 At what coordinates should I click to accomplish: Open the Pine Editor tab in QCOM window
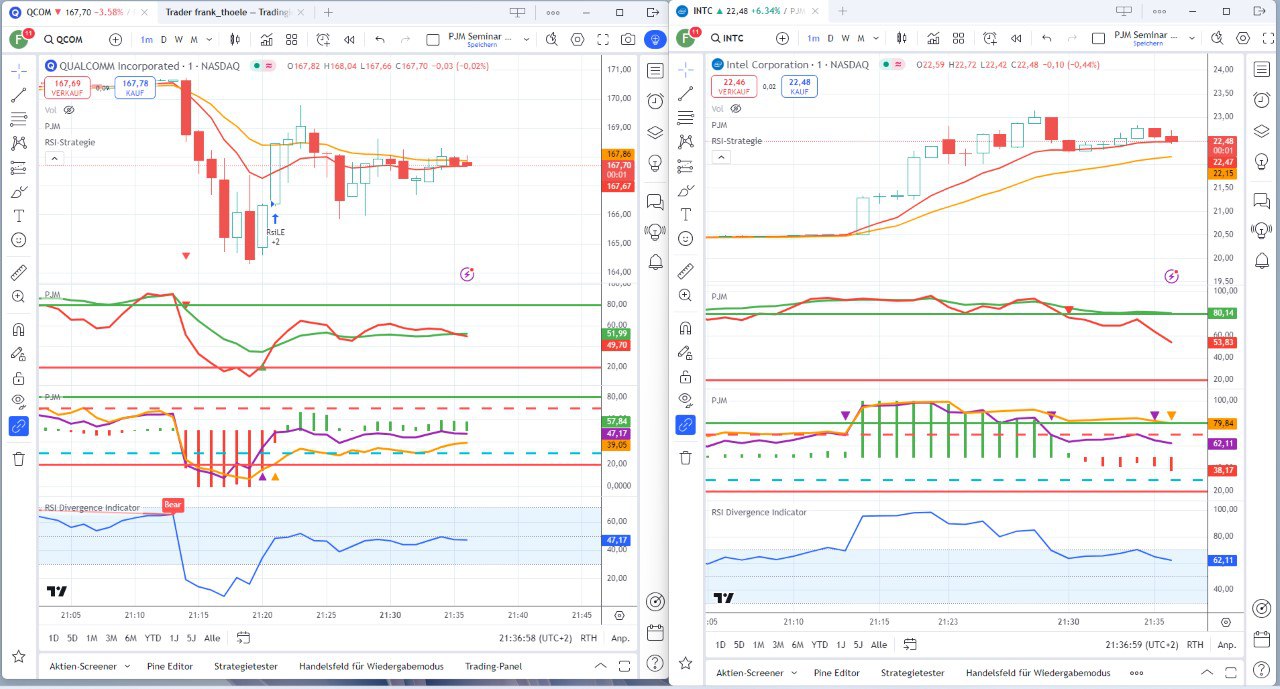point(167,666)
